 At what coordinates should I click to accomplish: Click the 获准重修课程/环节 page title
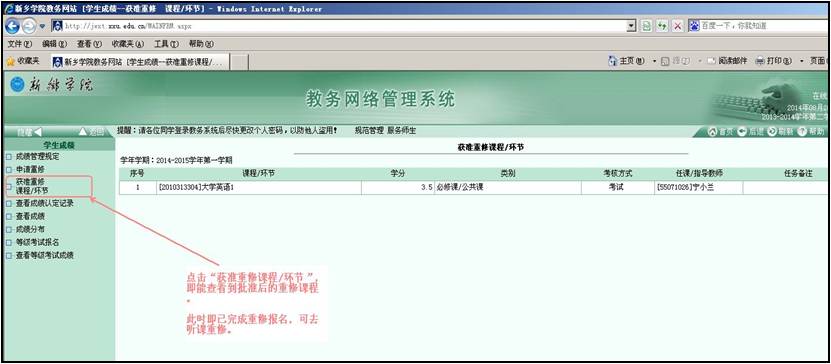click(x=491, y=147)
